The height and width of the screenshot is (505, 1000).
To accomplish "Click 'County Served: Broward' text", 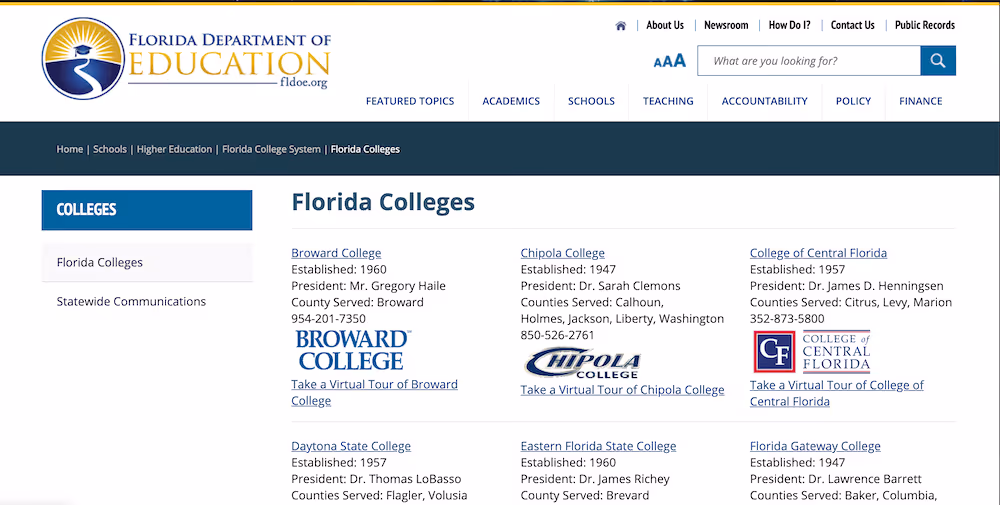I will (357, 302).
